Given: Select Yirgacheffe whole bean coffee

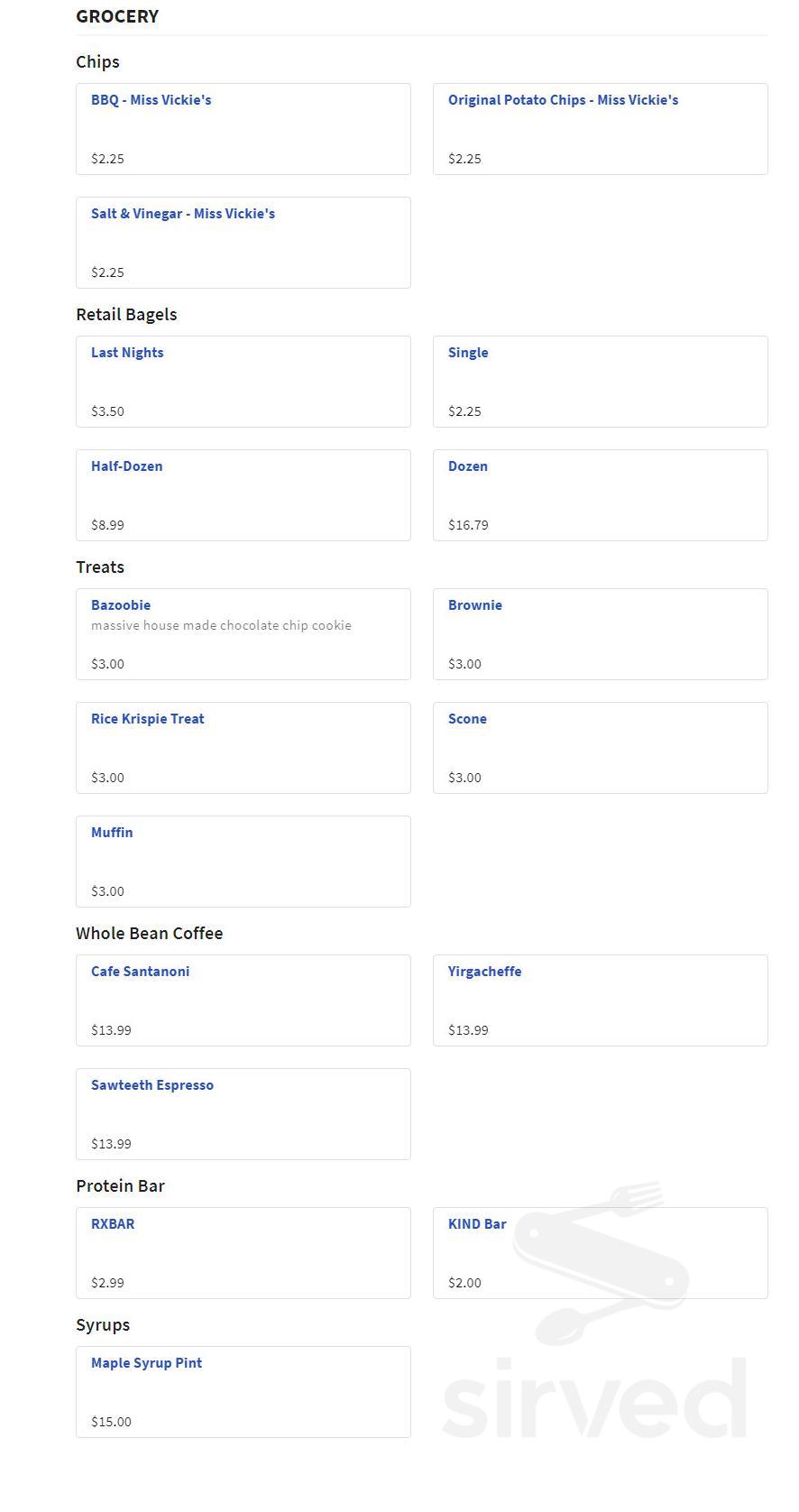Looking at the screenshot, I should (601, 1000).
